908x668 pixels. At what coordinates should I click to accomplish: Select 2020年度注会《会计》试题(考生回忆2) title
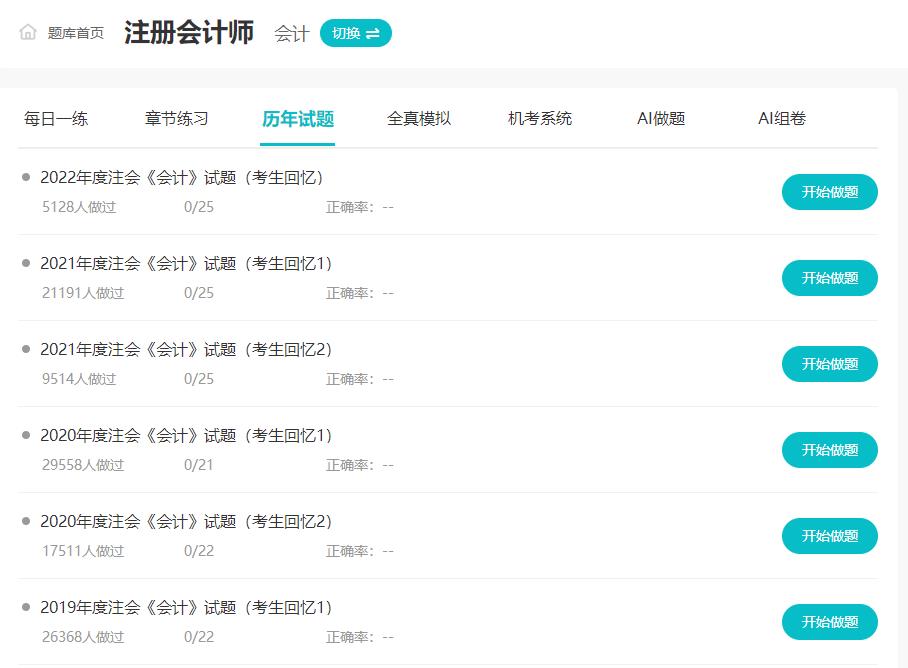tap(186, 522)
